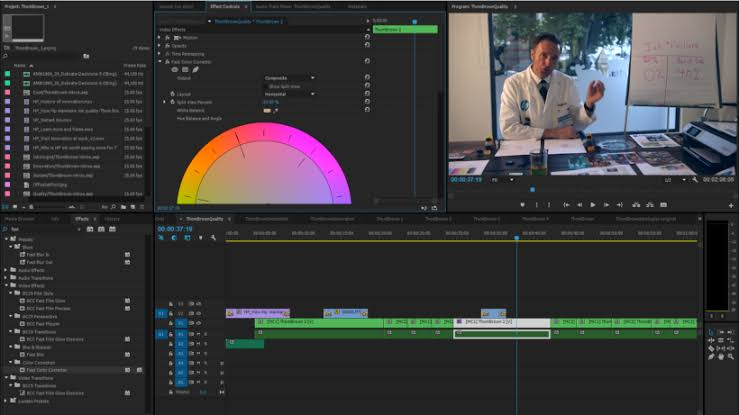Expand the Opacity effect properties
This screenshot has width=739, height=415.
point(160,46)
